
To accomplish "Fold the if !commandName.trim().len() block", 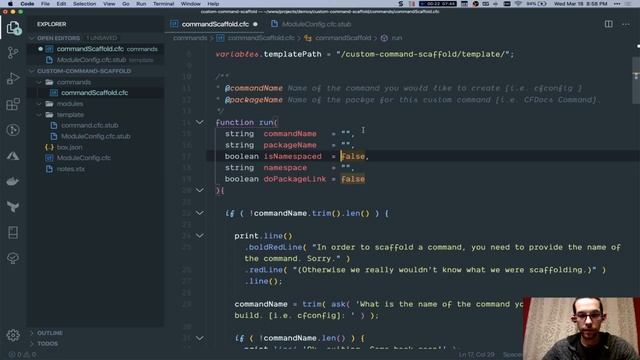I will [x=200, y=213].
